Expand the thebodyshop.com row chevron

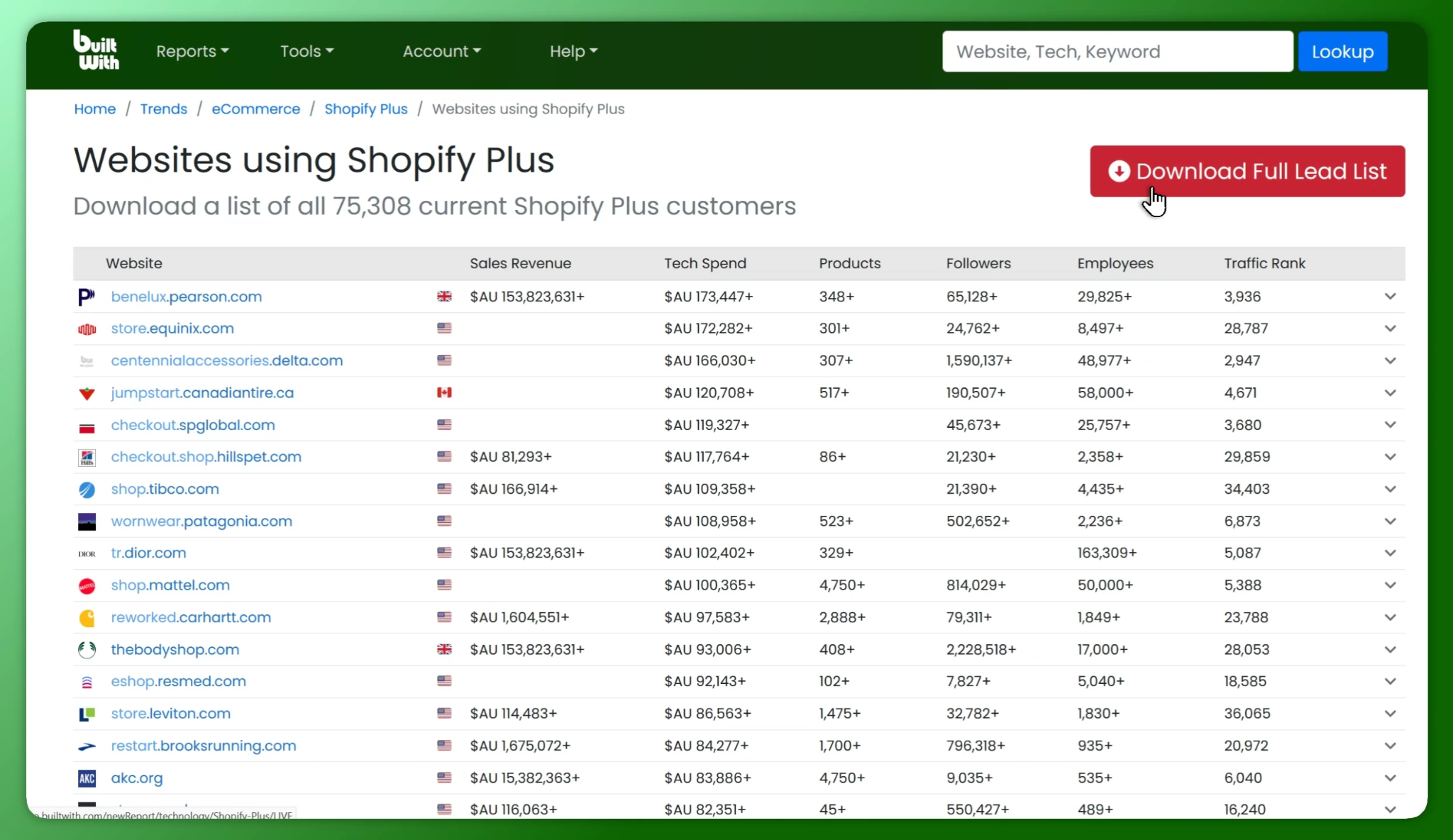coord(1390,649)
